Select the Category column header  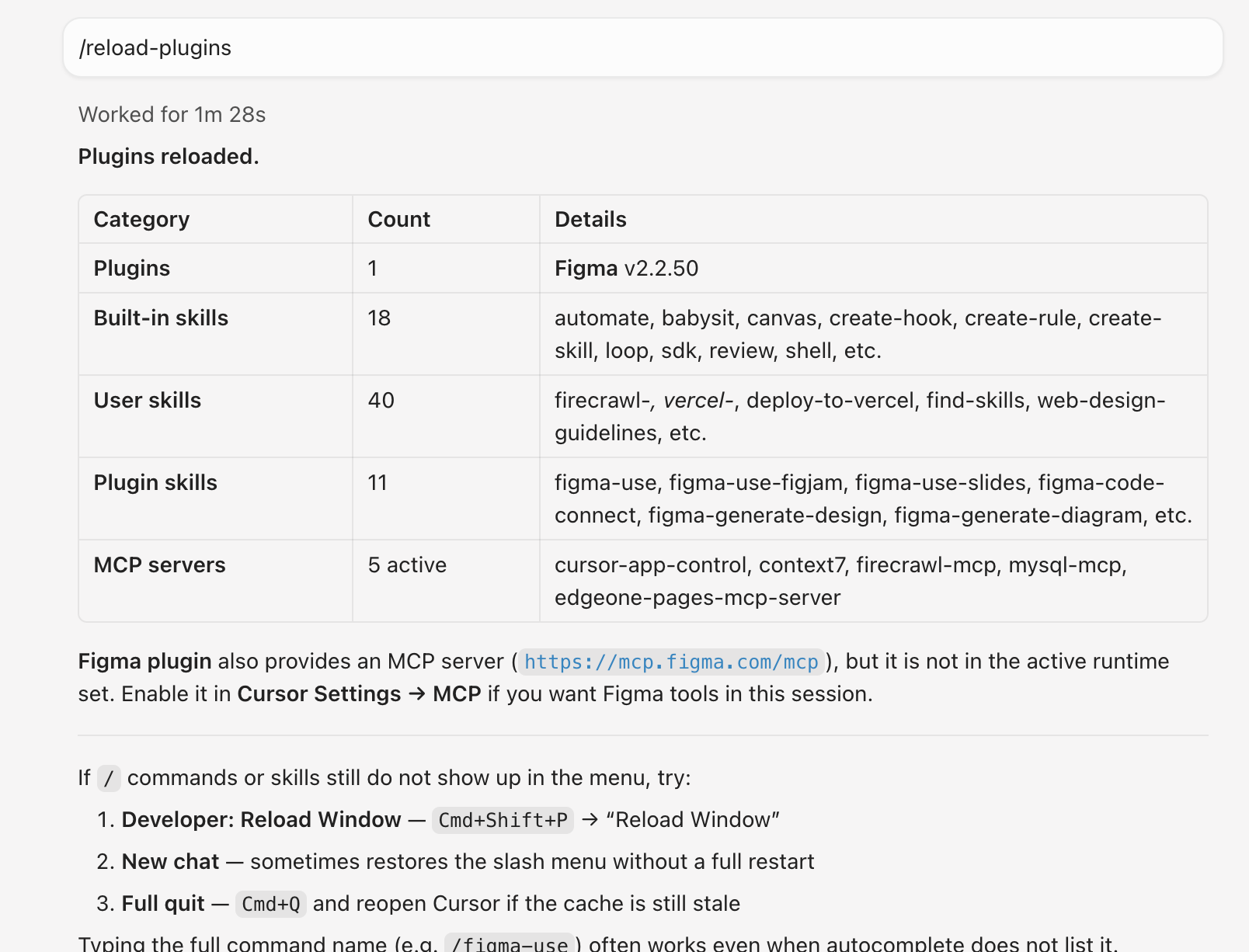(141, 219)
